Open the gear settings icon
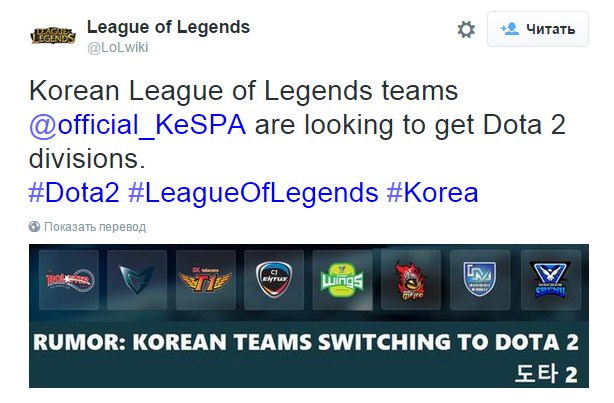614x403 pixels. pyautogui.click(x=466, y=29)
